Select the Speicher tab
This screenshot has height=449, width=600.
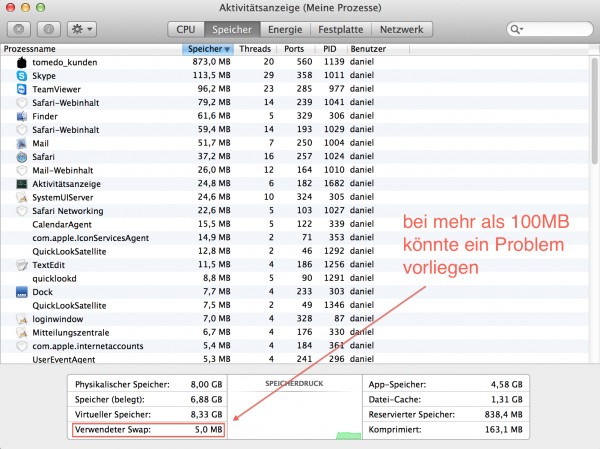coord(232,29)
